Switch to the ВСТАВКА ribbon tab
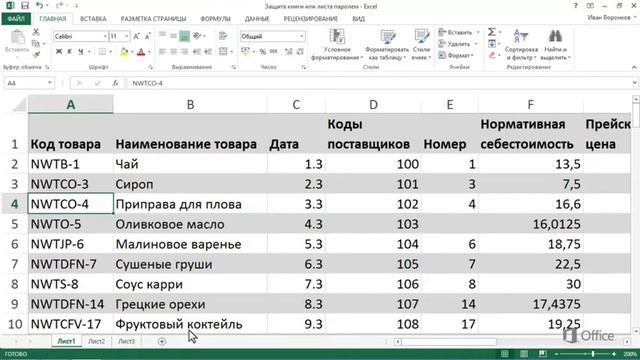Image resolution: width=640 pixels, height=360 pixels. click(x=93, y=19)
